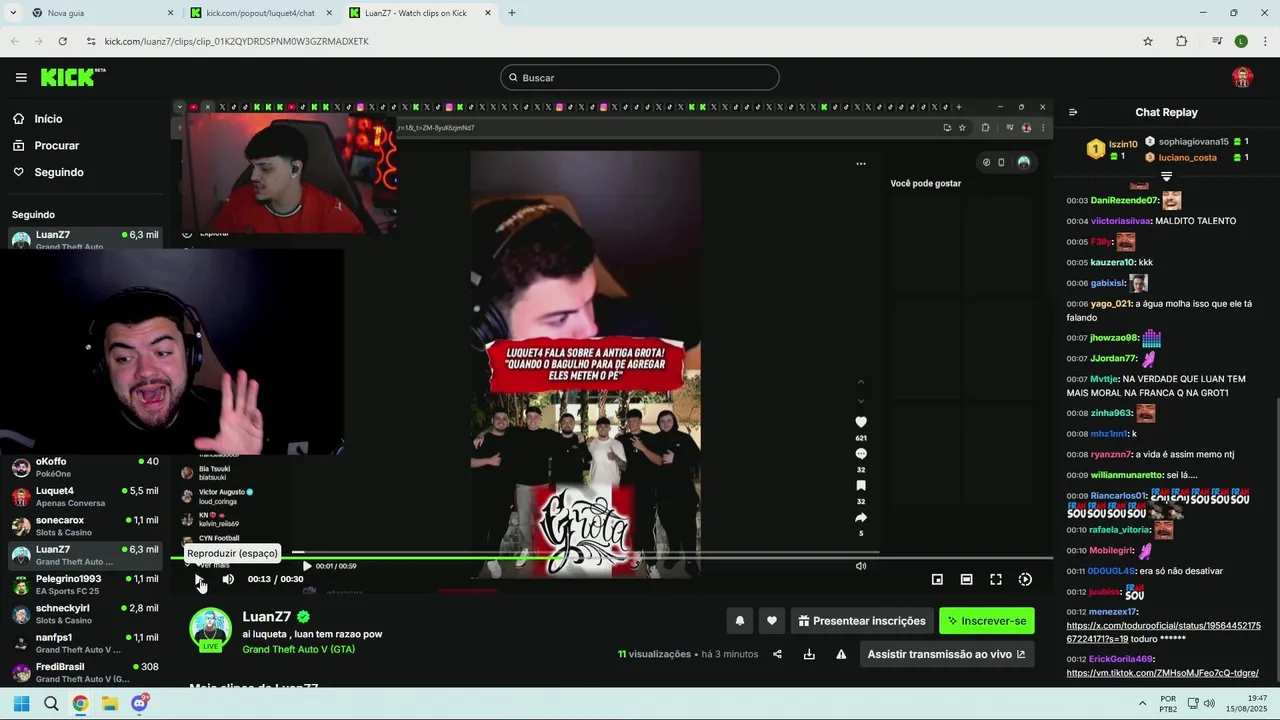Image resolution: width=1280 pixels, height=720 pixels.
Task: Play the clip with Reproduzir button
Action: [x=199, y=579]
